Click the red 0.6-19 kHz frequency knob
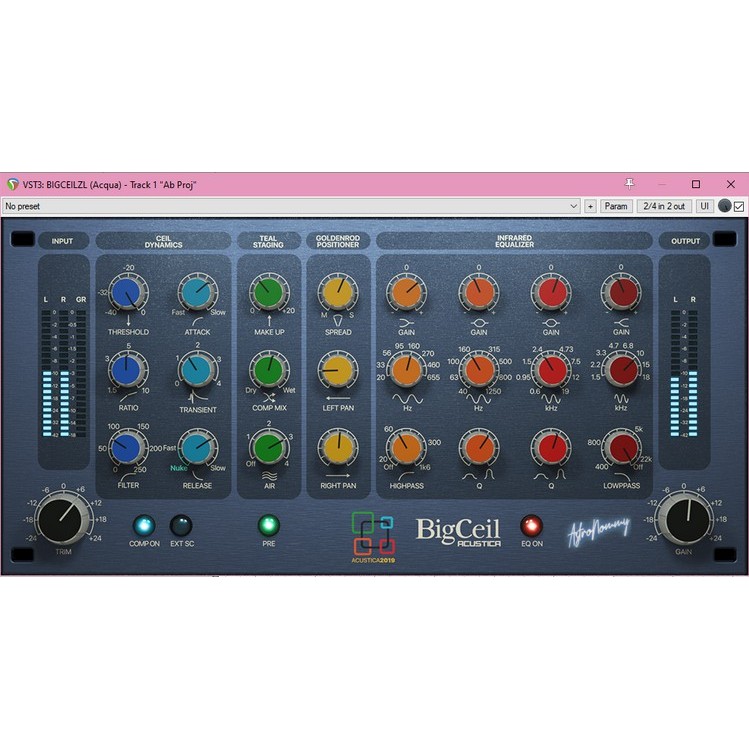 click(x=551, y=370)
